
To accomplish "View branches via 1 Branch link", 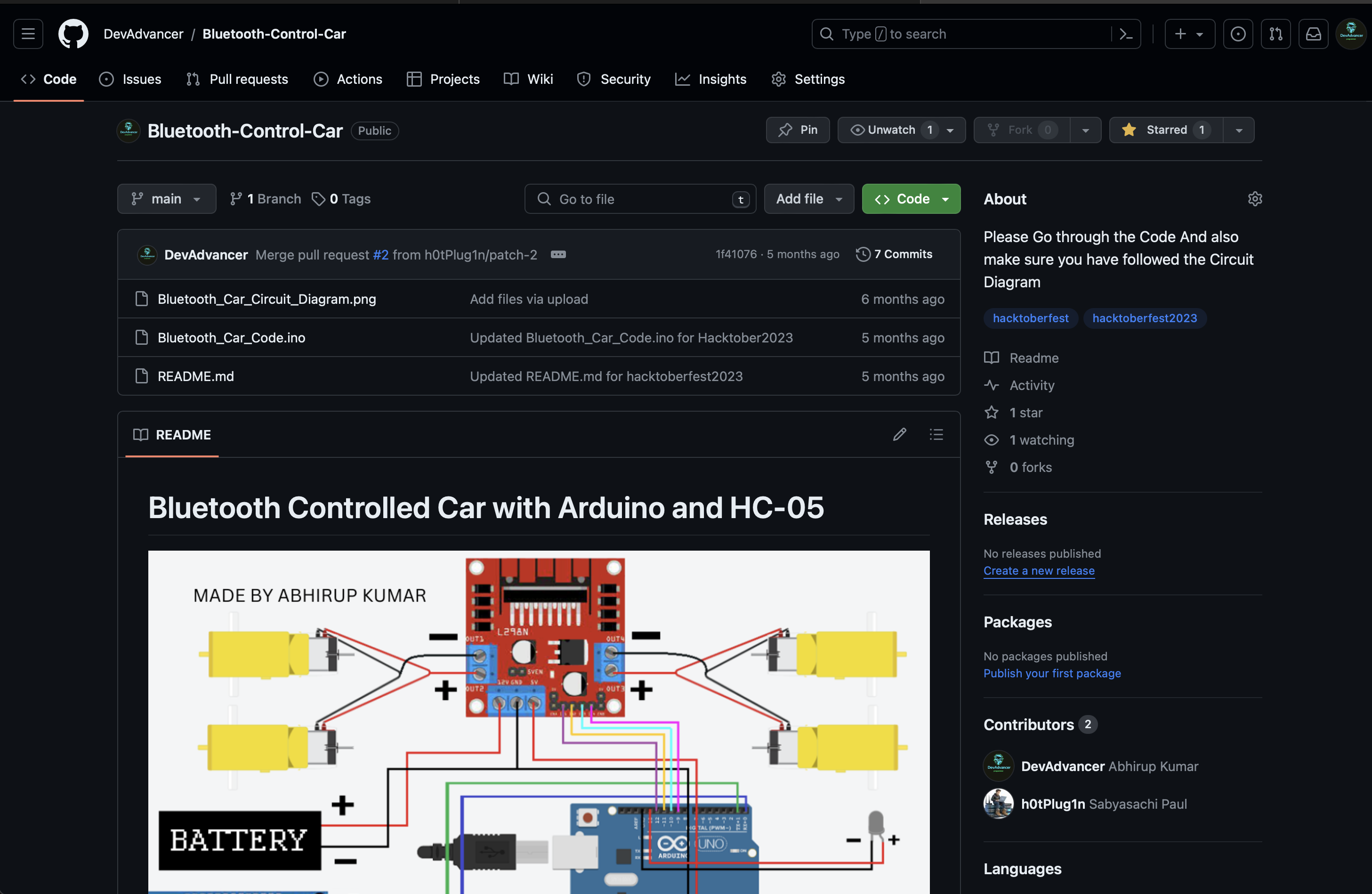I will coord(265,199).
